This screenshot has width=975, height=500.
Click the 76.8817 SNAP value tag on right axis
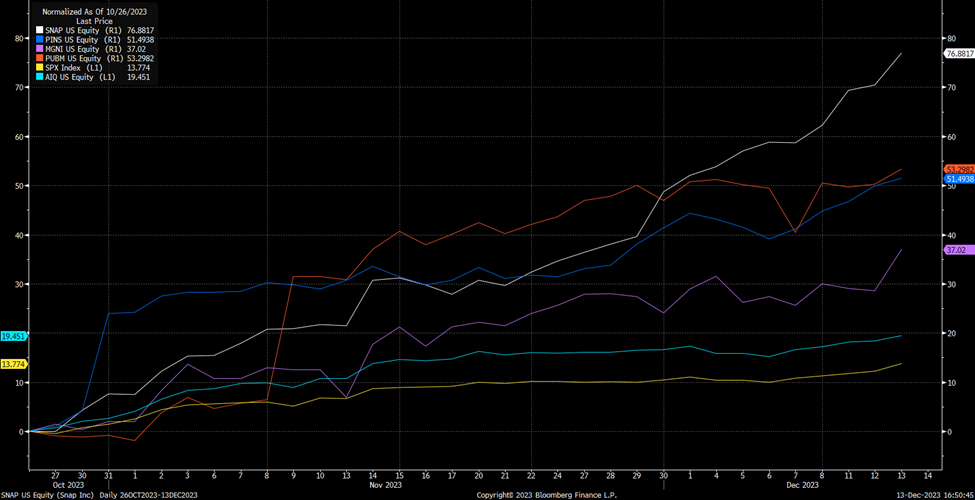pyautogui.click(x=959, y=54)
